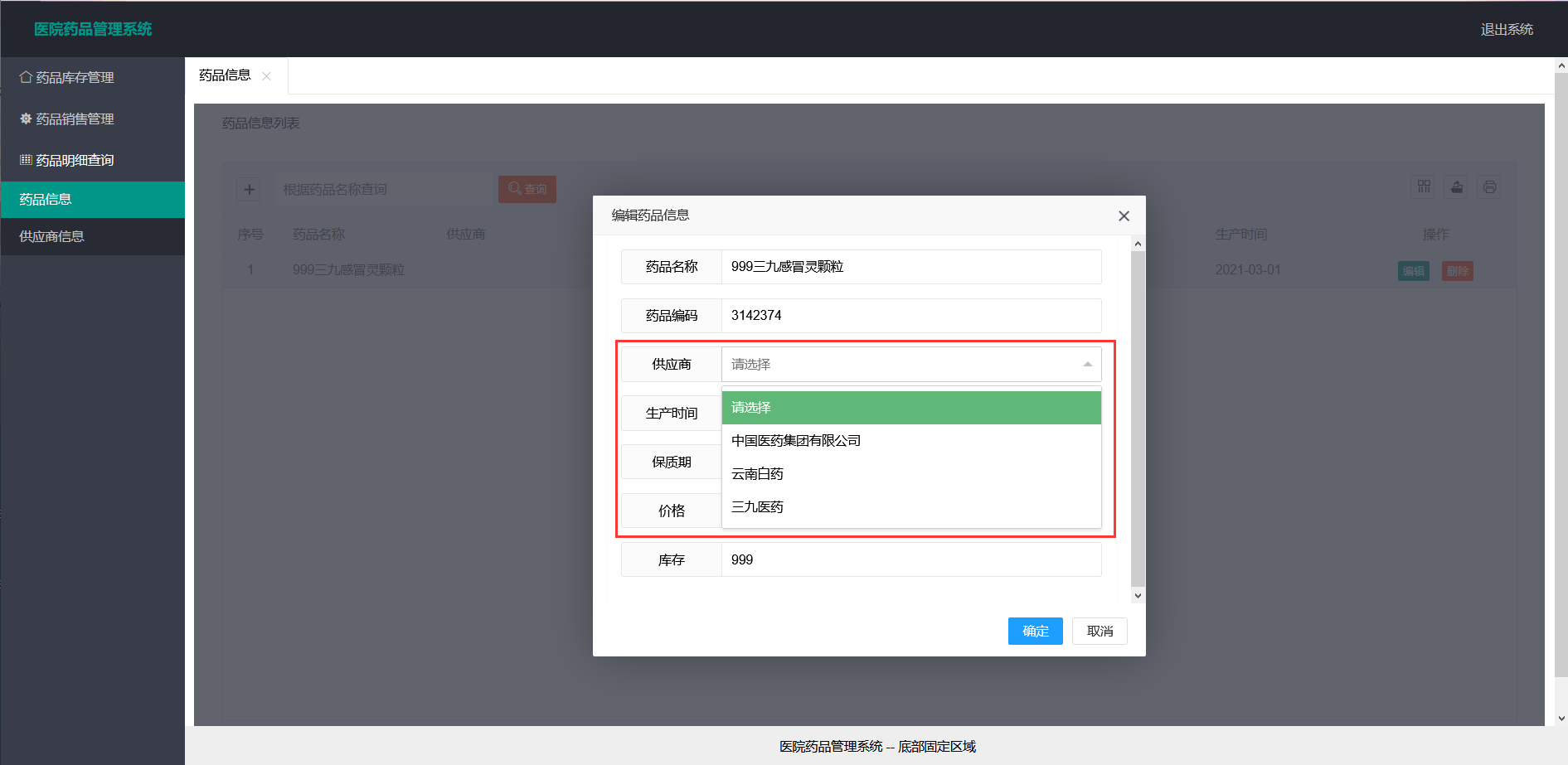Collapse the 供应商 dropdown arrow
Screen dimensions: 1568x765
click(x=1087, y=365)
